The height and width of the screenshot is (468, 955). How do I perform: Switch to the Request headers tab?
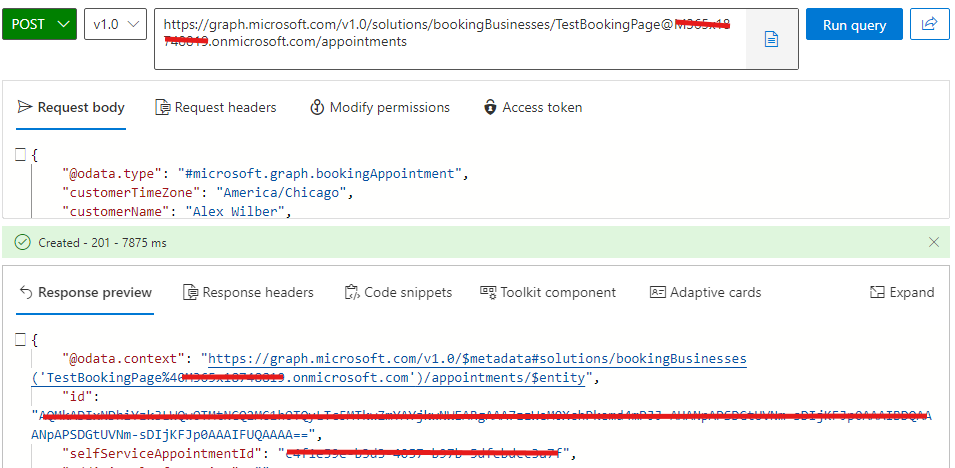pyautogui.click(x=216, y=108)
